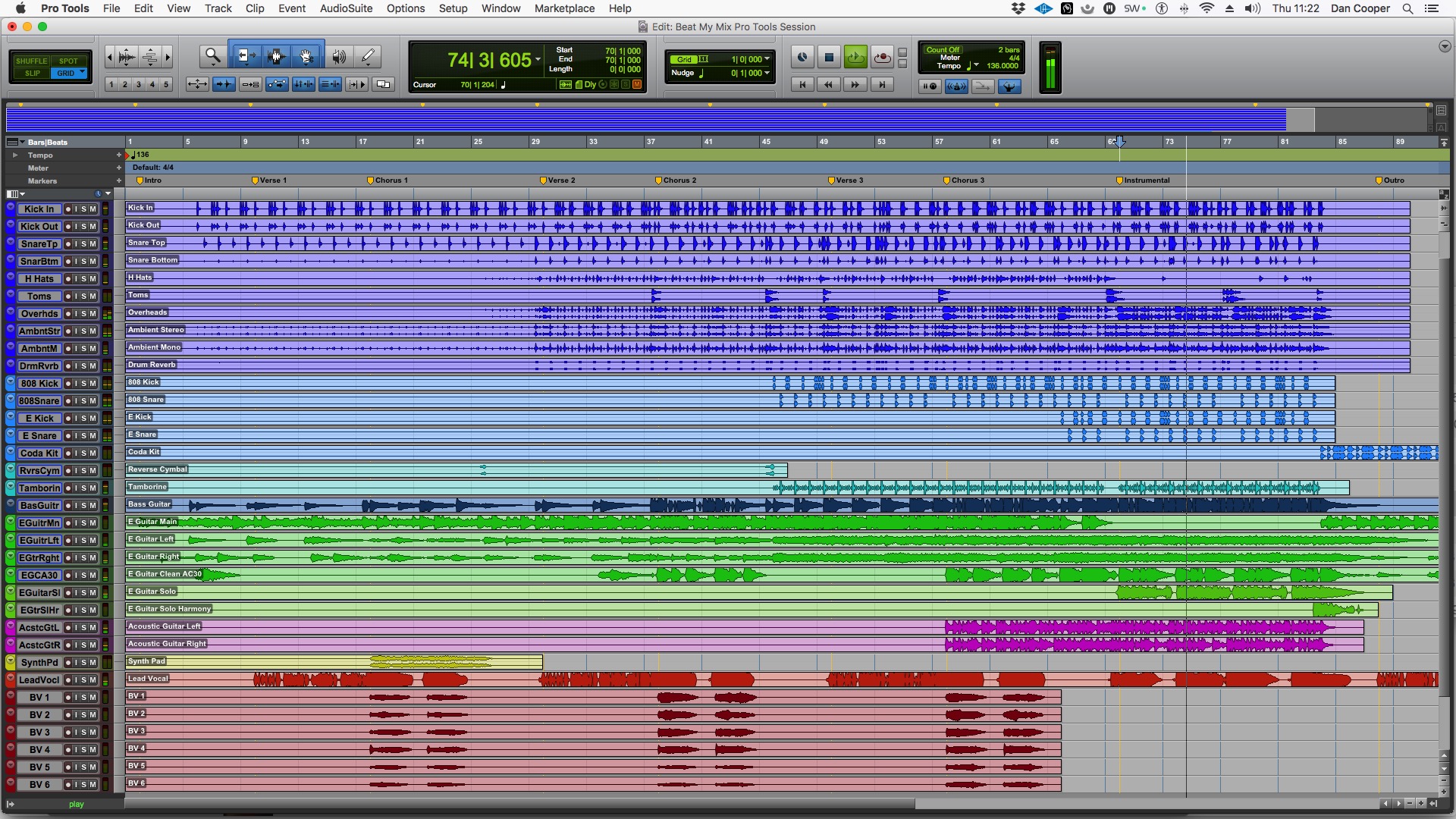Expand the Tempo ruler editor

pyautogui.click(x=14, y=155)
